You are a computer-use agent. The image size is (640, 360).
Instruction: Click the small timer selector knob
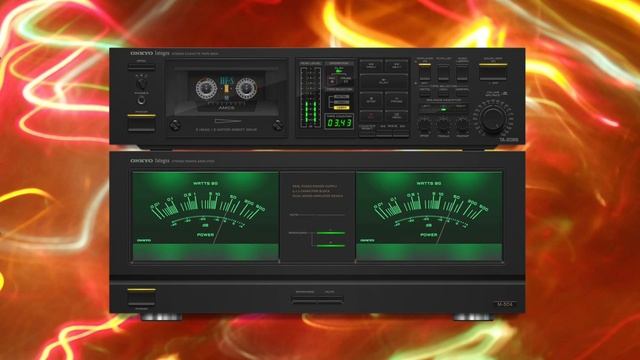click(141, 84)
